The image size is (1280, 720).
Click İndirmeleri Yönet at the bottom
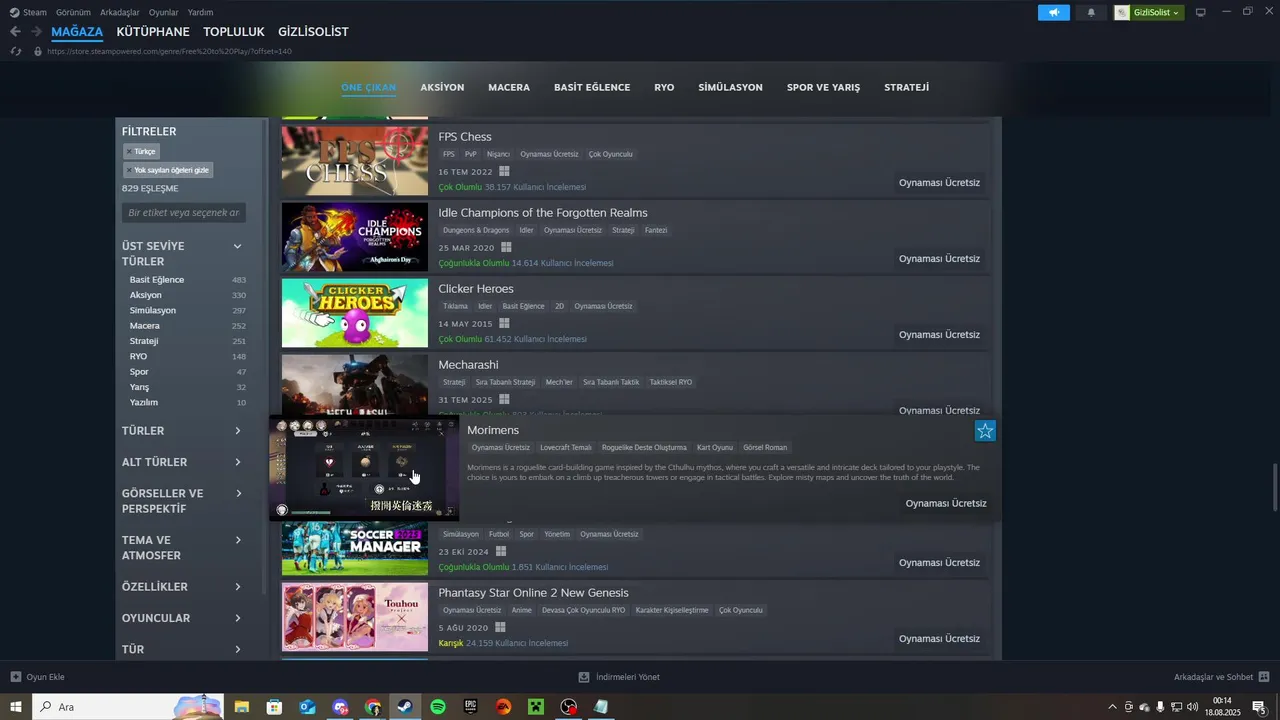pyautogui.click(x=628, y=677)
